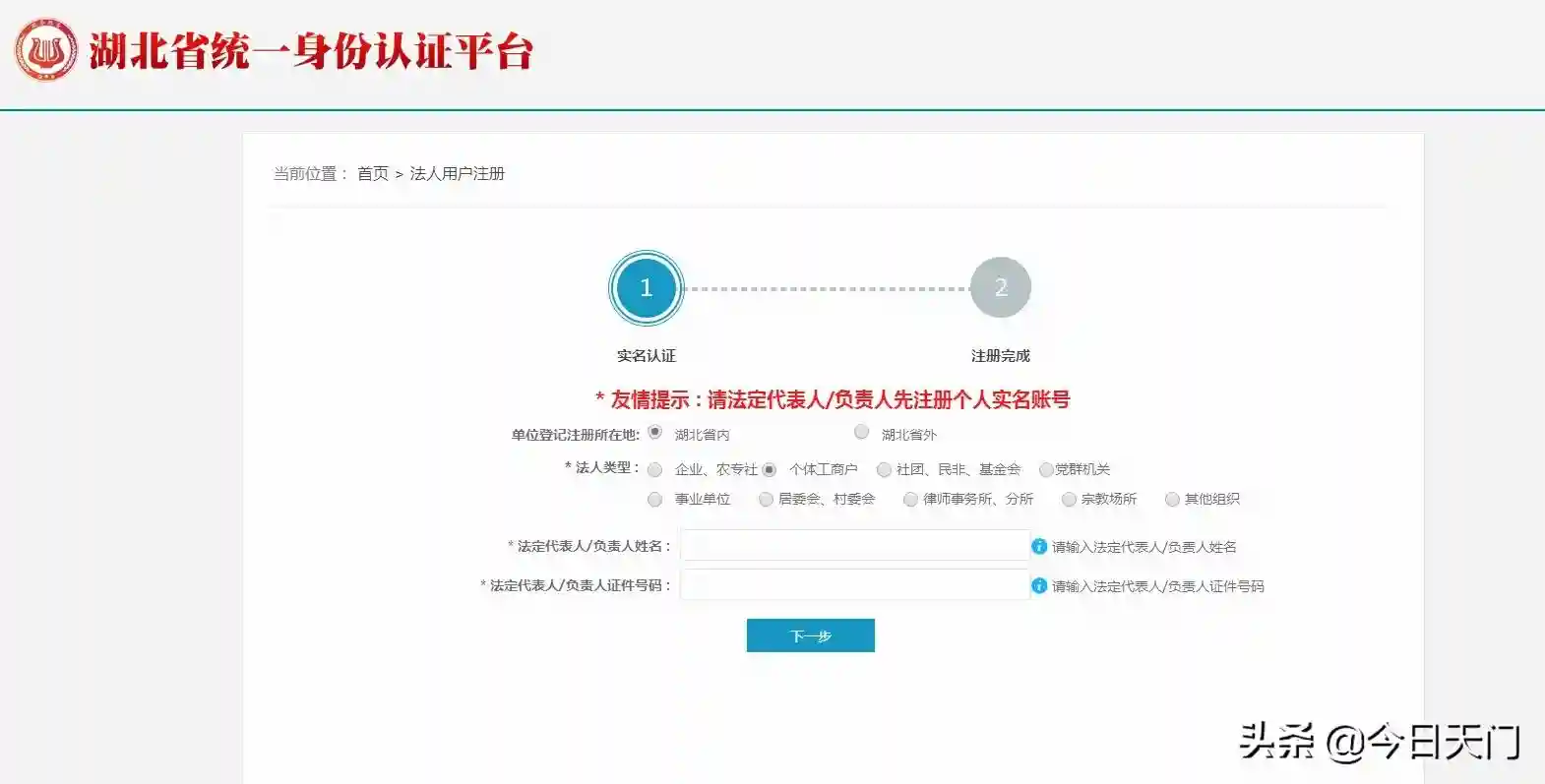Select 湖北省外 registration location
Image resolution: width=1545 pixels, height=784 pixels.
coord(862,433)
